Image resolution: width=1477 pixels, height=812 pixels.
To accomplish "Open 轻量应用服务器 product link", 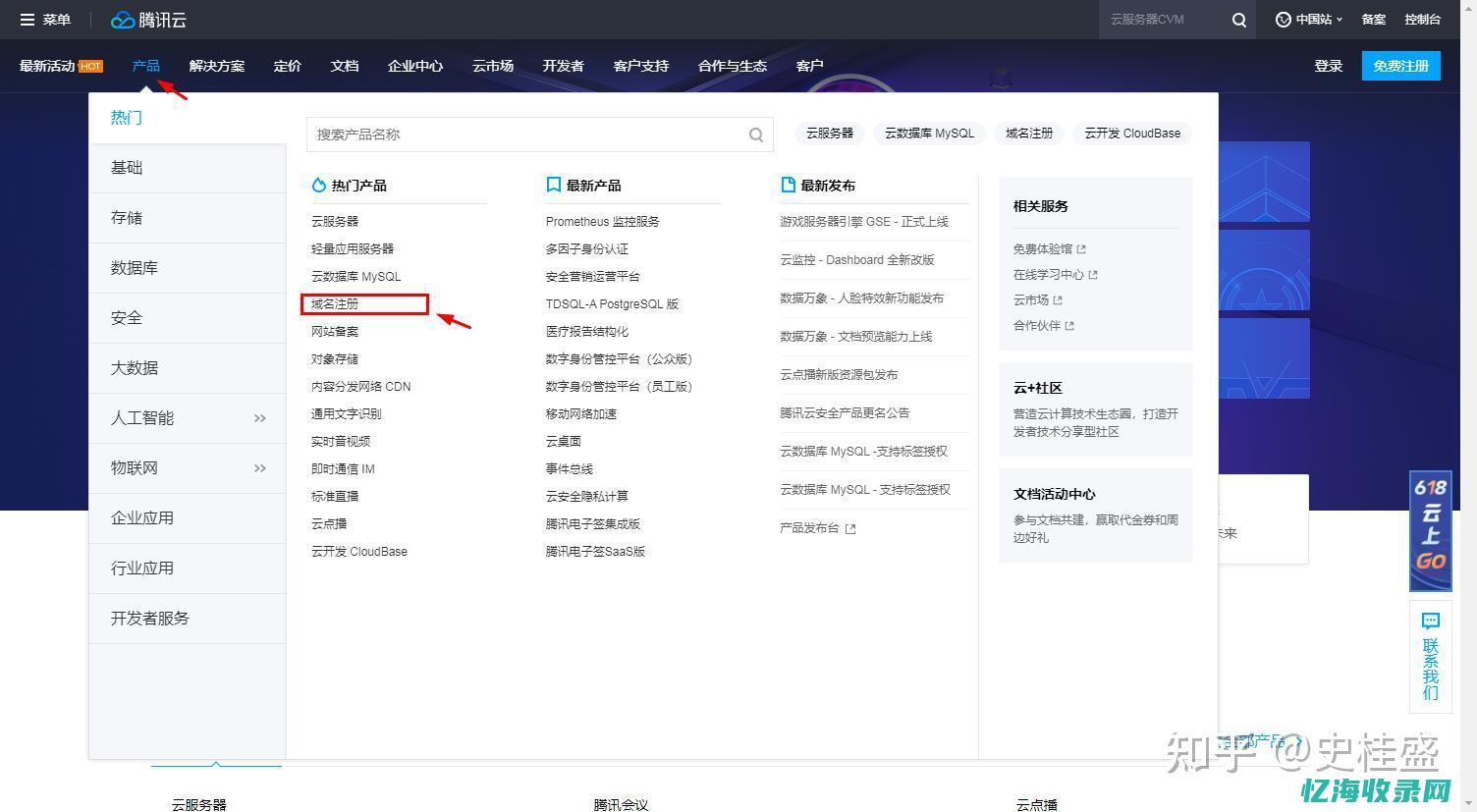I will click(x=353, y=249).
